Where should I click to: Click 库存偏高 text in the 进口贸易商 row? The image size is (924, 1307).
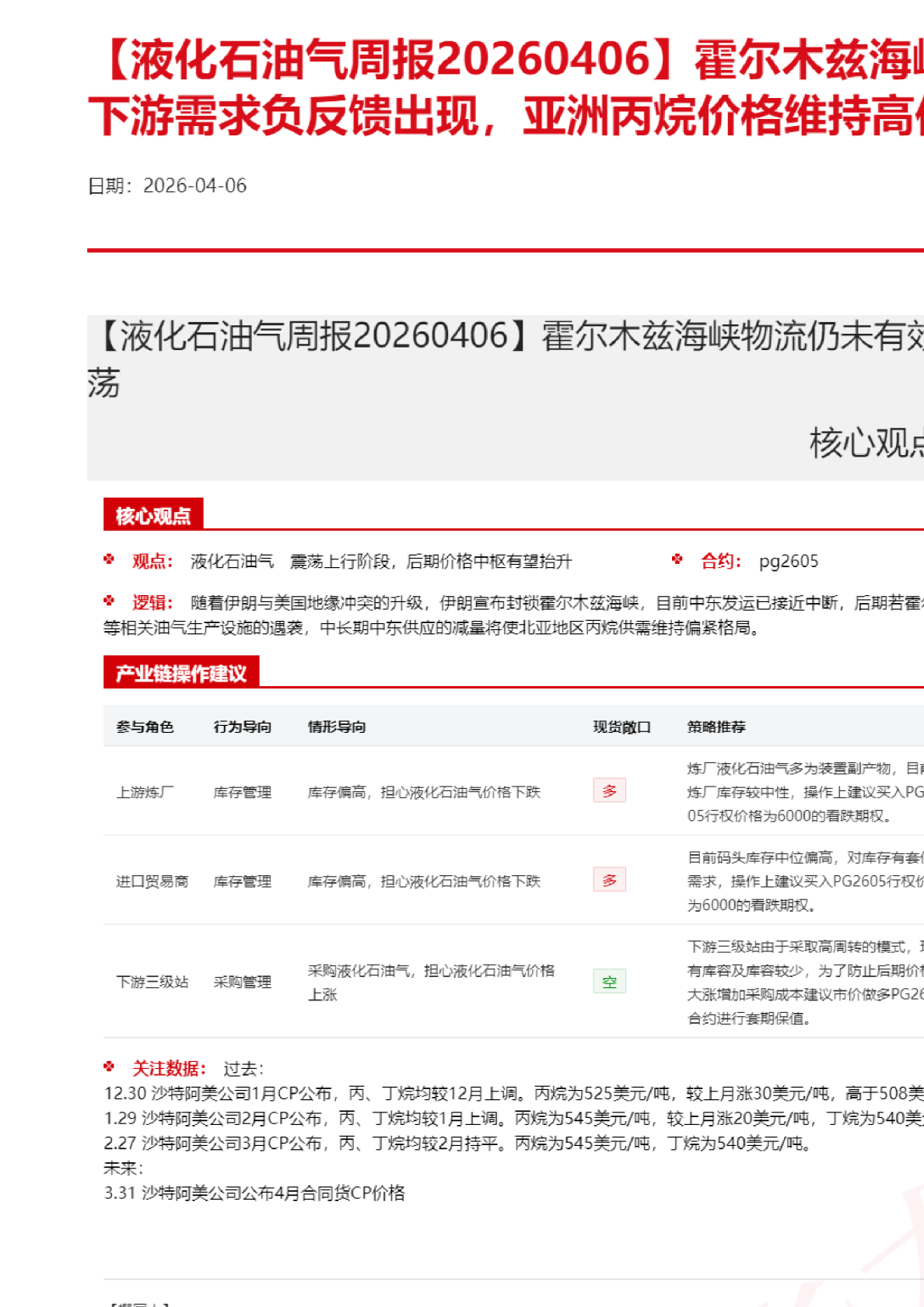[424, 881]
